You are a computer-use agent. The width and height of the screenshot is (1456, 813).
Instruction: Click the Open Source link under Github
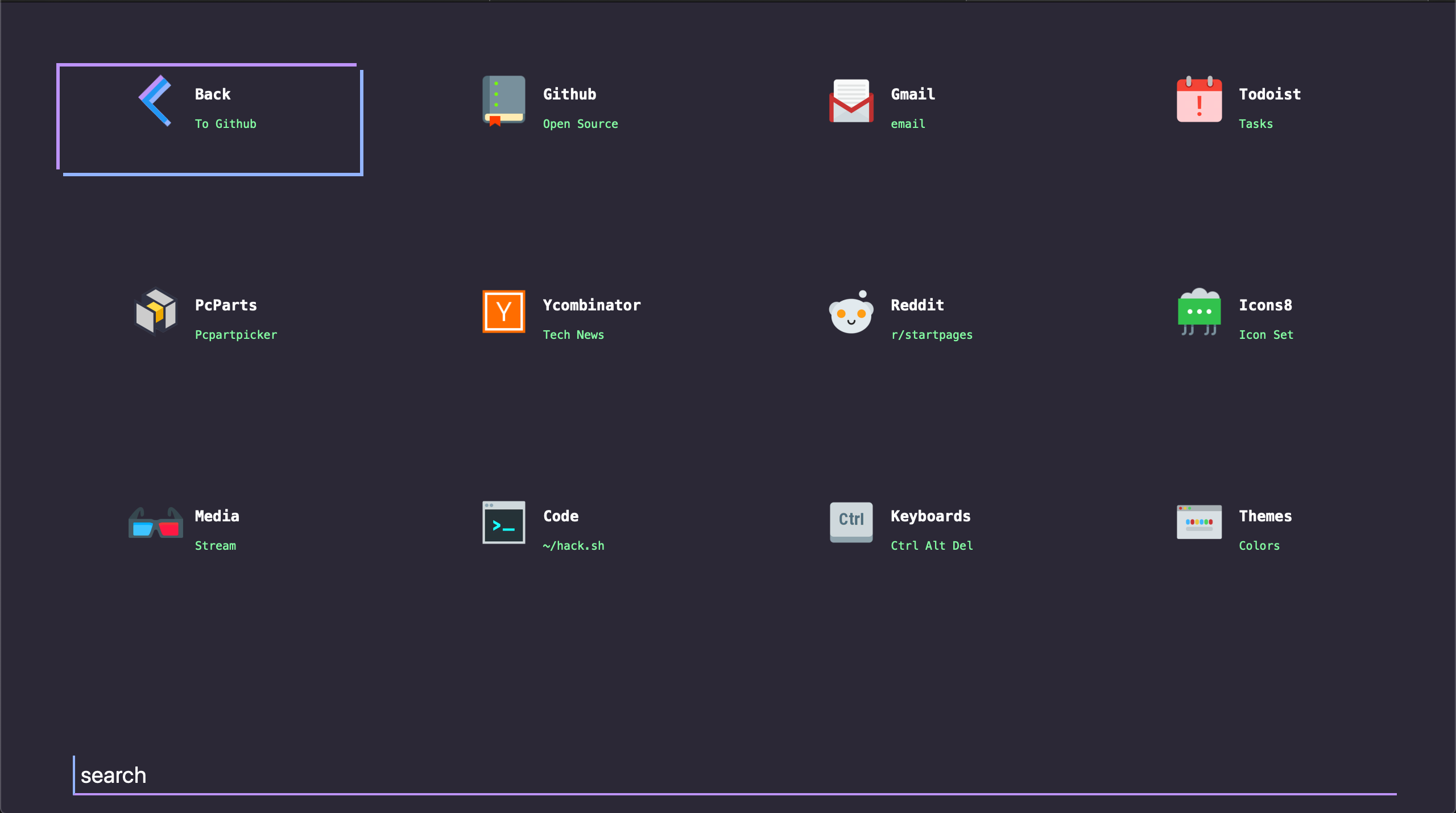[x=580, y=124]
